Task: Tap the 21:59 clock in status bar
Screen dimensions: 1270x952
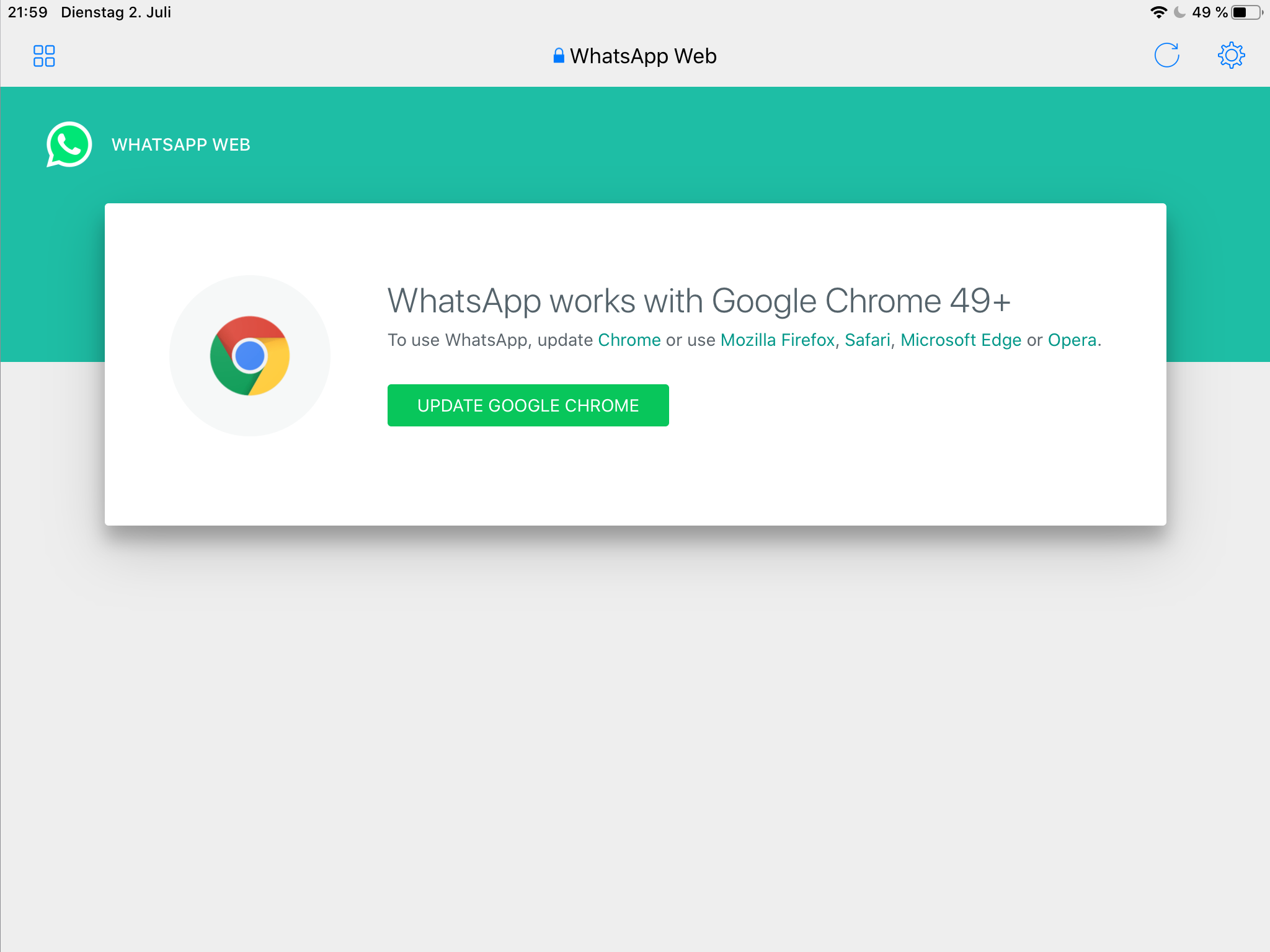Action: point(28,12)
